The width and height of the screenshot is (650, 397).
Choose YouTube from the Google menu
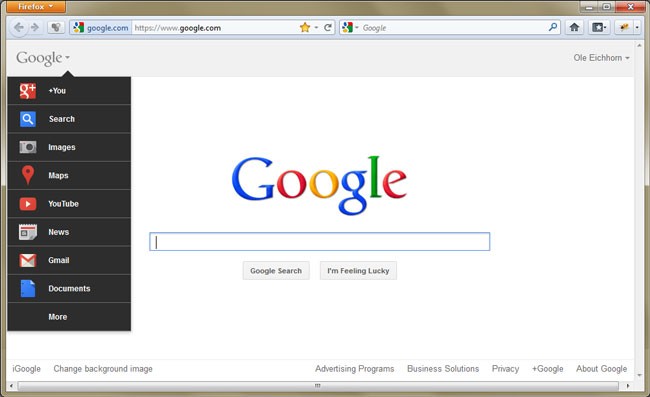point(69,204)
